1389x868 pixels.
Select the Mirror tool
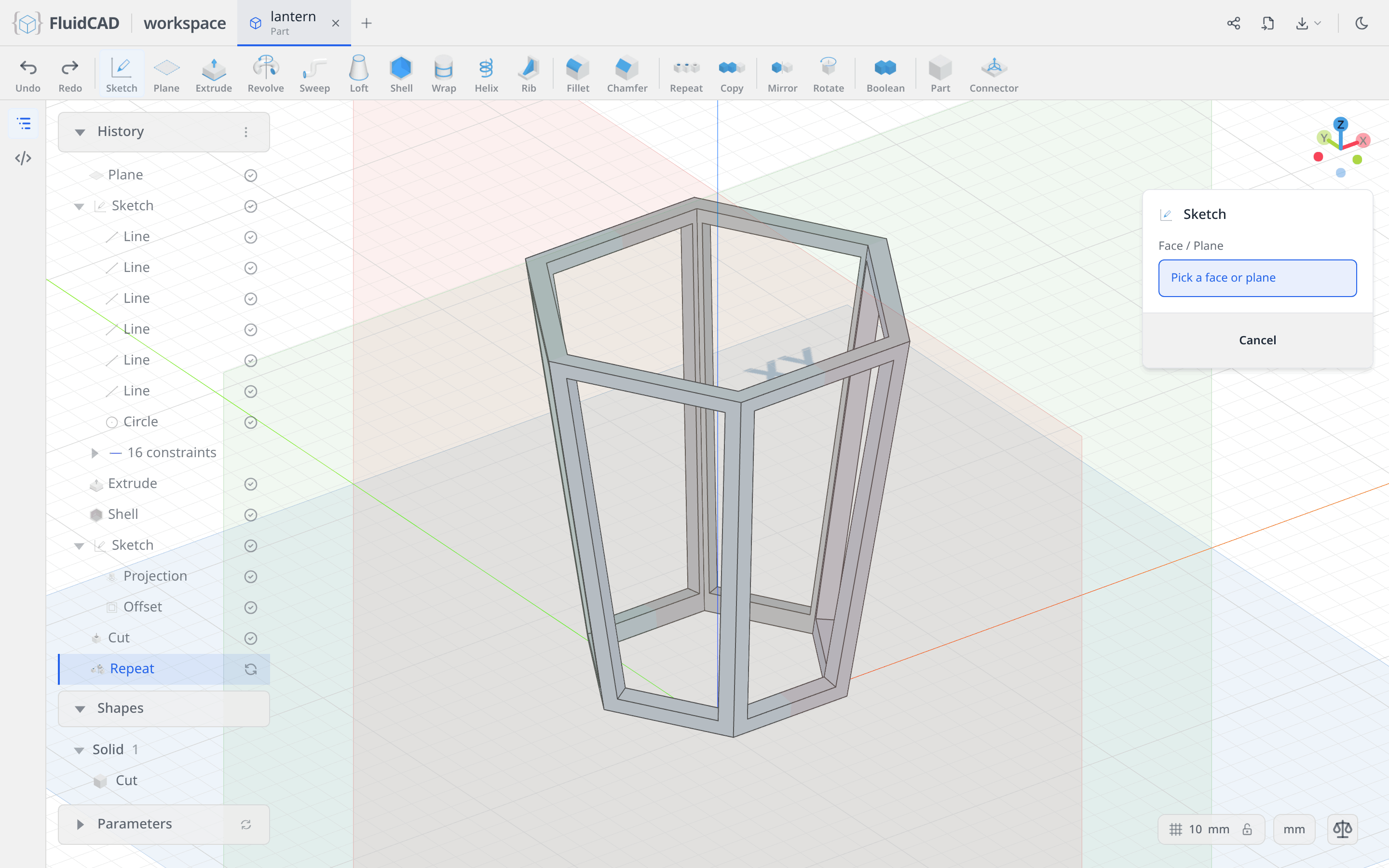tap(782, 75)
